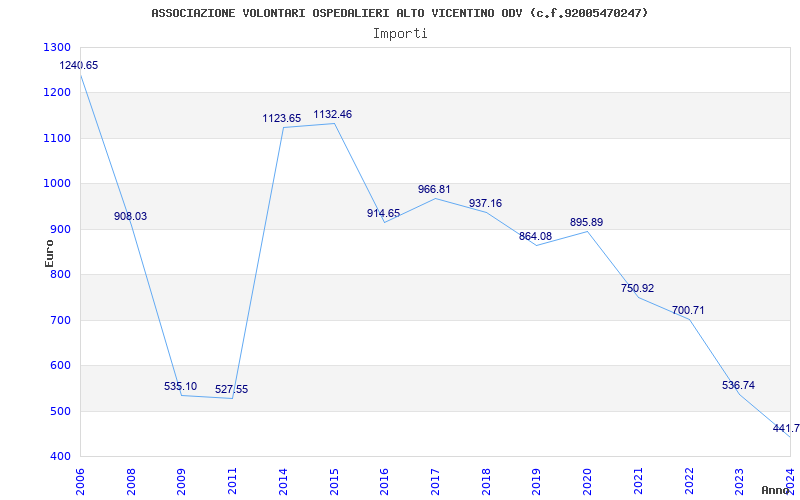800x500 pixels.
Task: Click the 1200 y-axis tick label
Action: [57, 93]
